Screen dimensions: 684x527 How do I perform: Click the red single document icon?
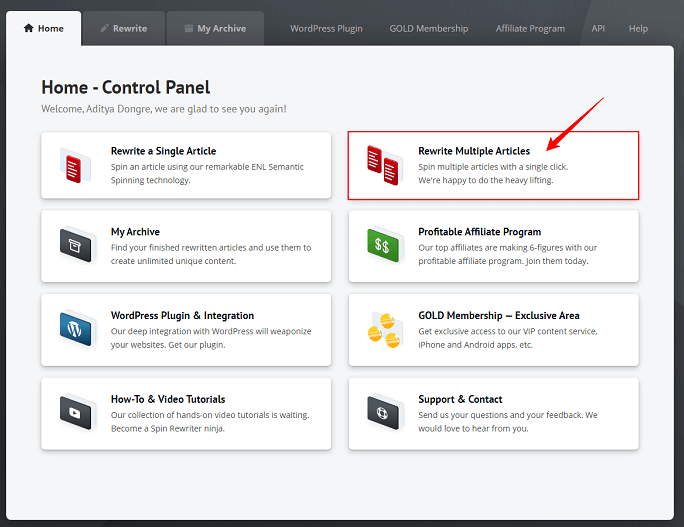click(75, 166)
